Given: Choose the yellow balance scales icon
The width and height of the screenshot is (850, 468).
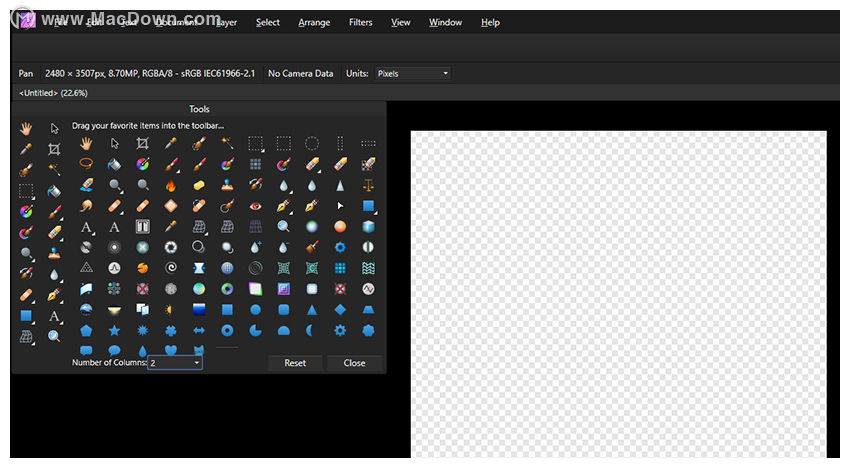Looking at the screenshot, I should 368,185.
